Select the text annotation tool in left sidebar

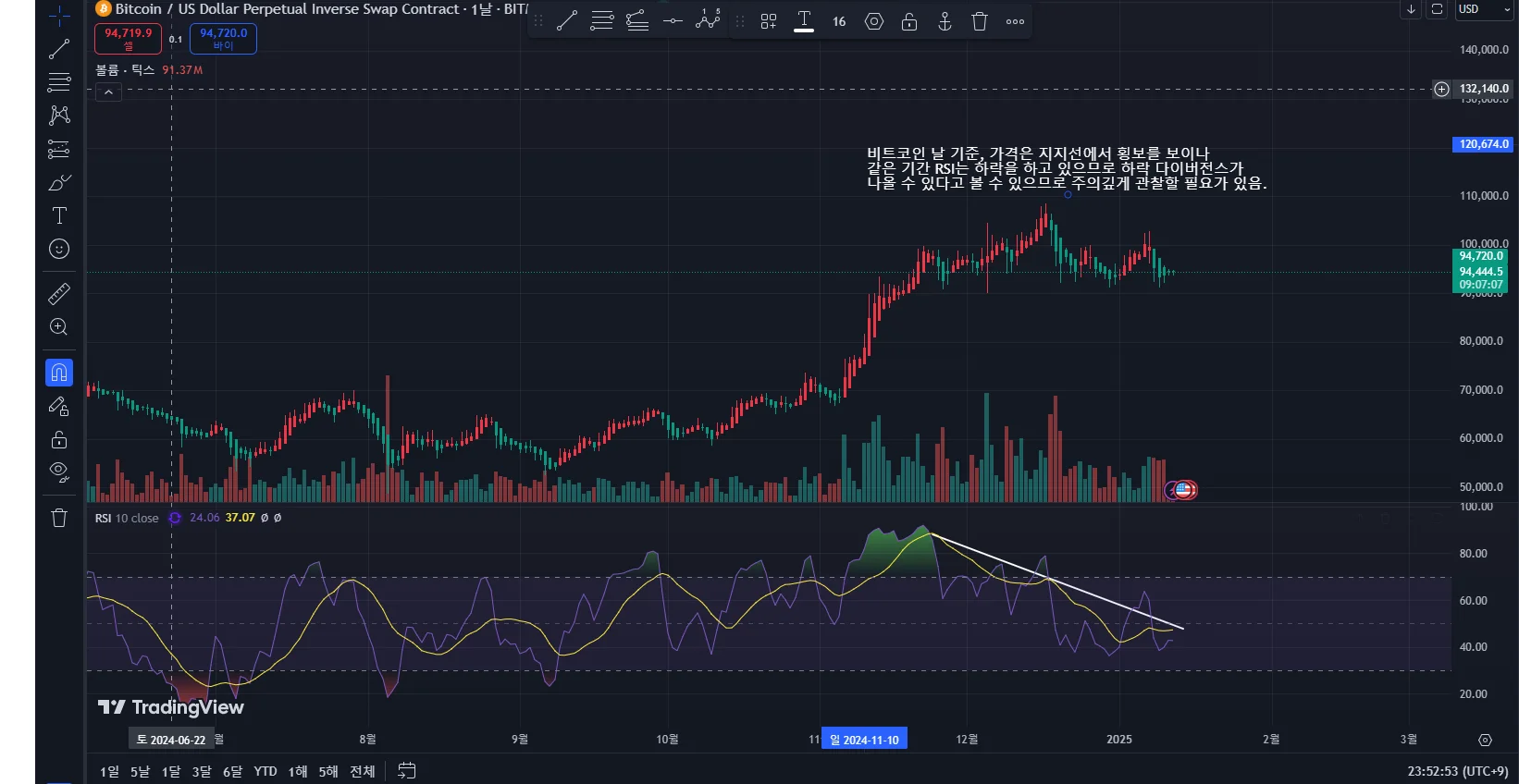59,215
